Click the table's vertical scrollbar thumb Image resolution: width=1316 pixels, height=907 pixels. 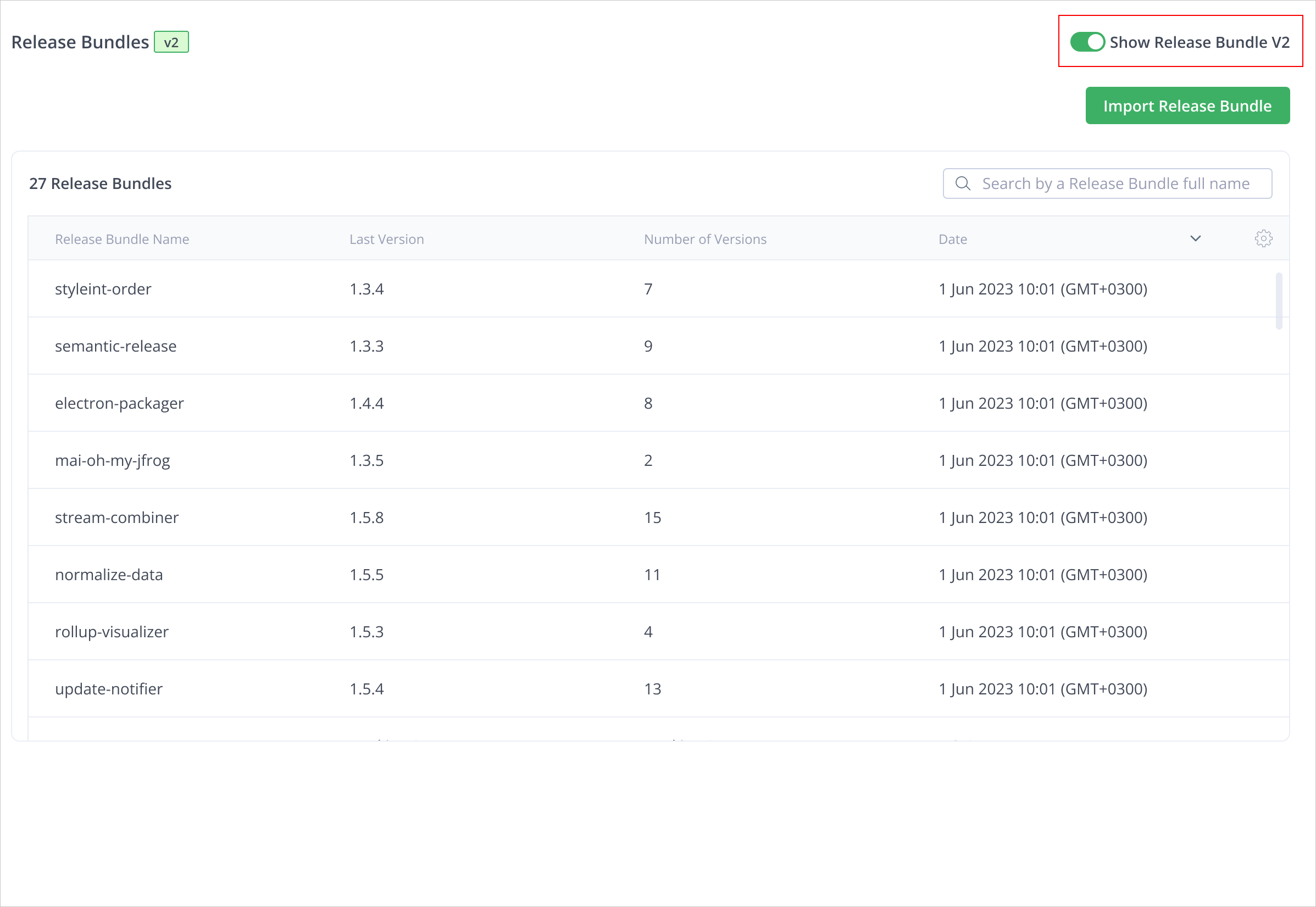point(1279,301)
